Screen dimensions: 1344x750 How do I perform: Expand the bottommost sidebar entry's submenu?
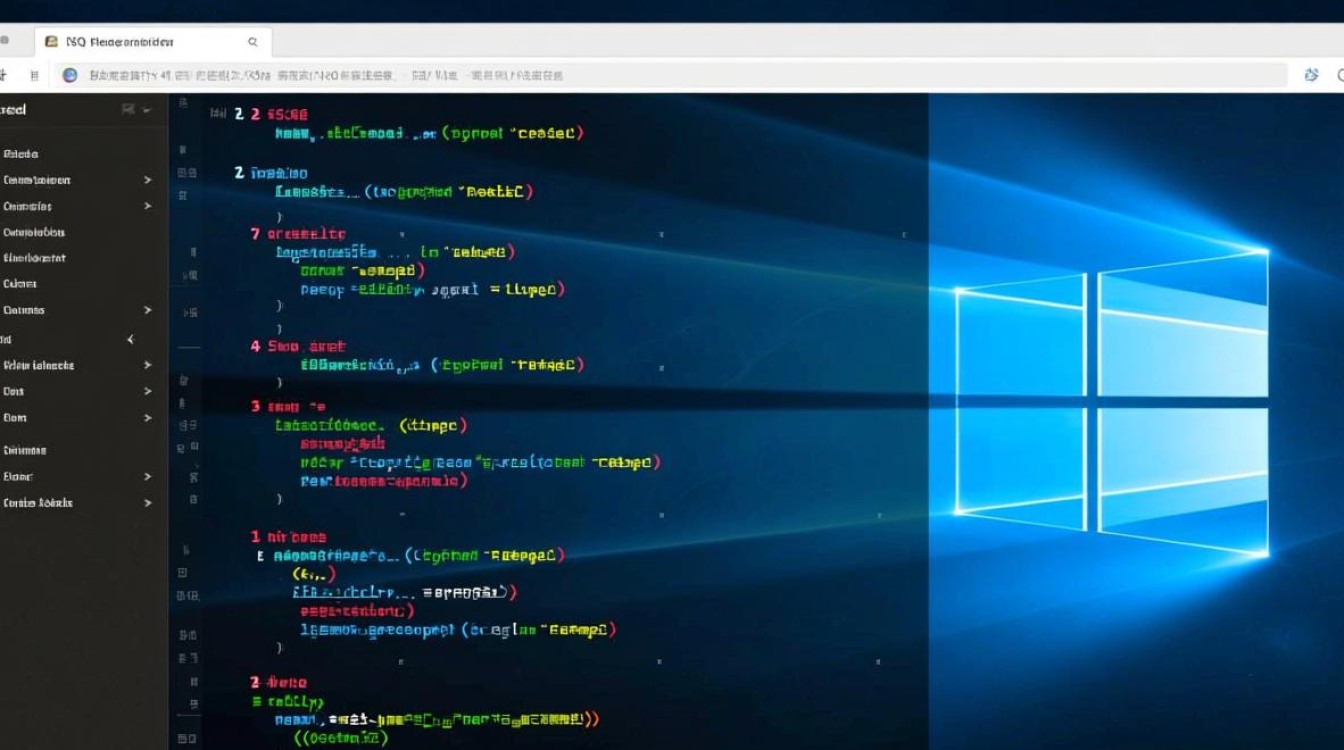pos(145,503)
